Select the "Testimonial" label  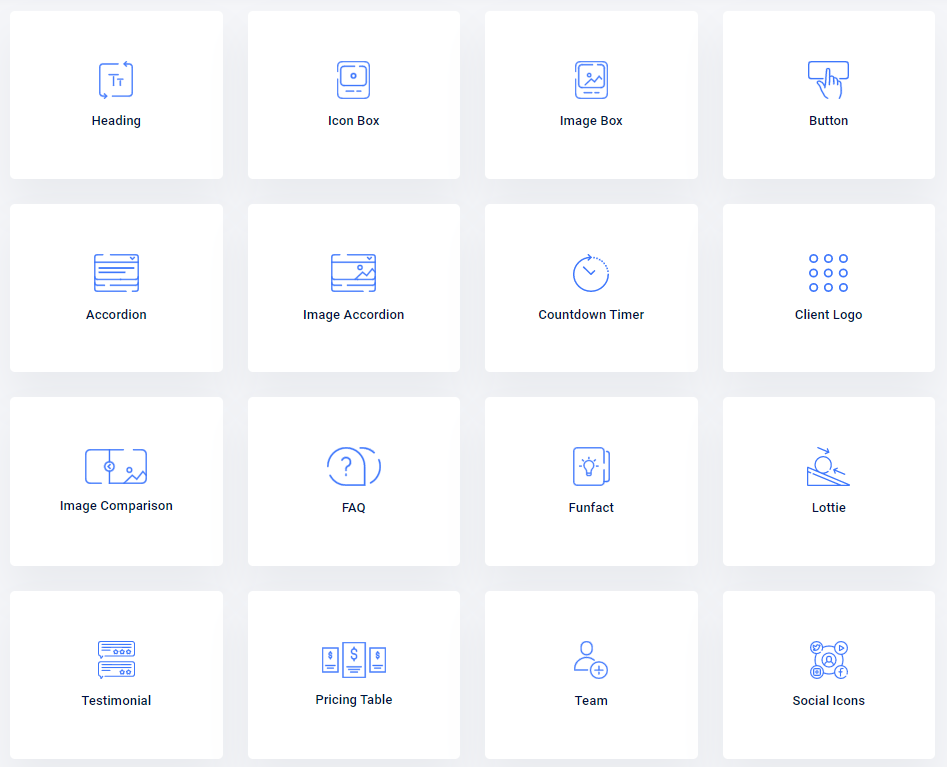(116, 701)
